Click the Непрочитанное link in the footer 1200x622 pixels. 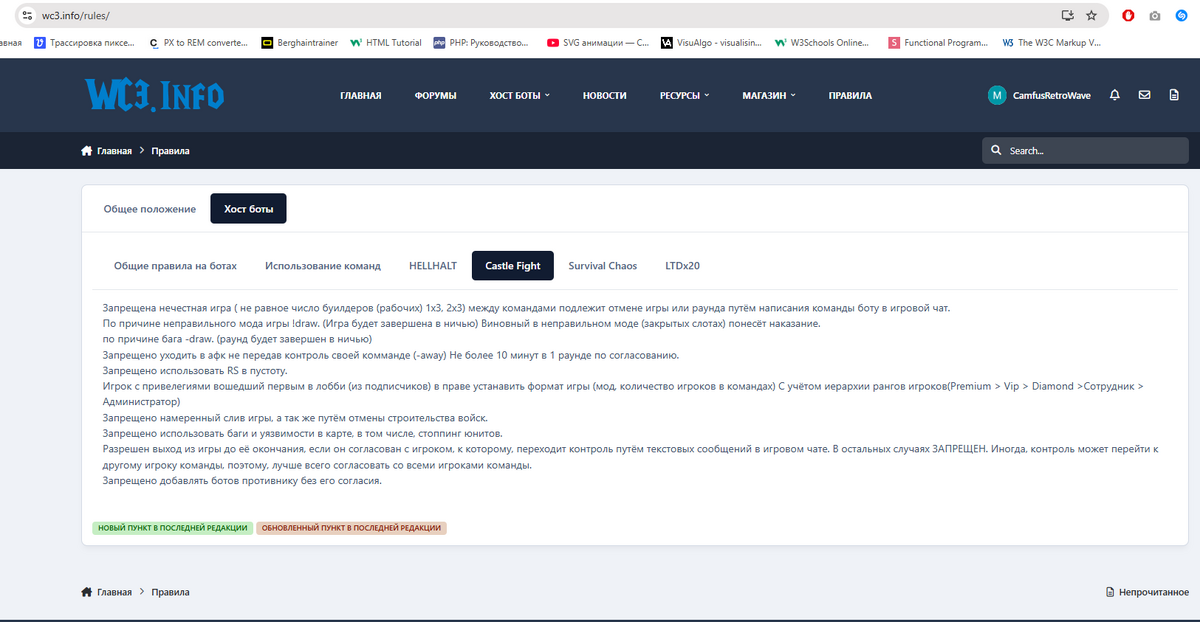click(x=1148, y=592)
